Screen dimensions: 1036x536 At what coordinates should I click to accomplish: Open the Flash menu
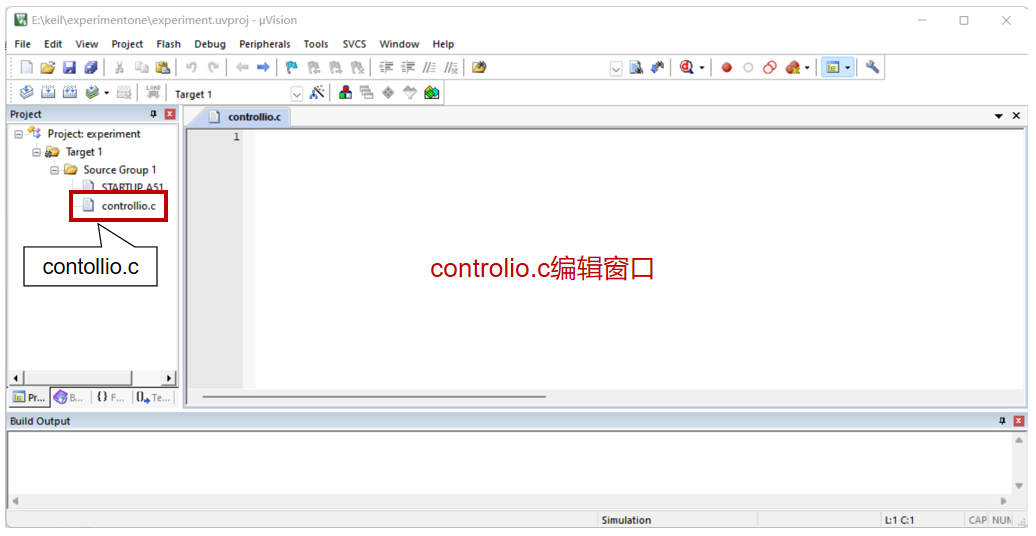pyautogui.click(x=168, y=44)
